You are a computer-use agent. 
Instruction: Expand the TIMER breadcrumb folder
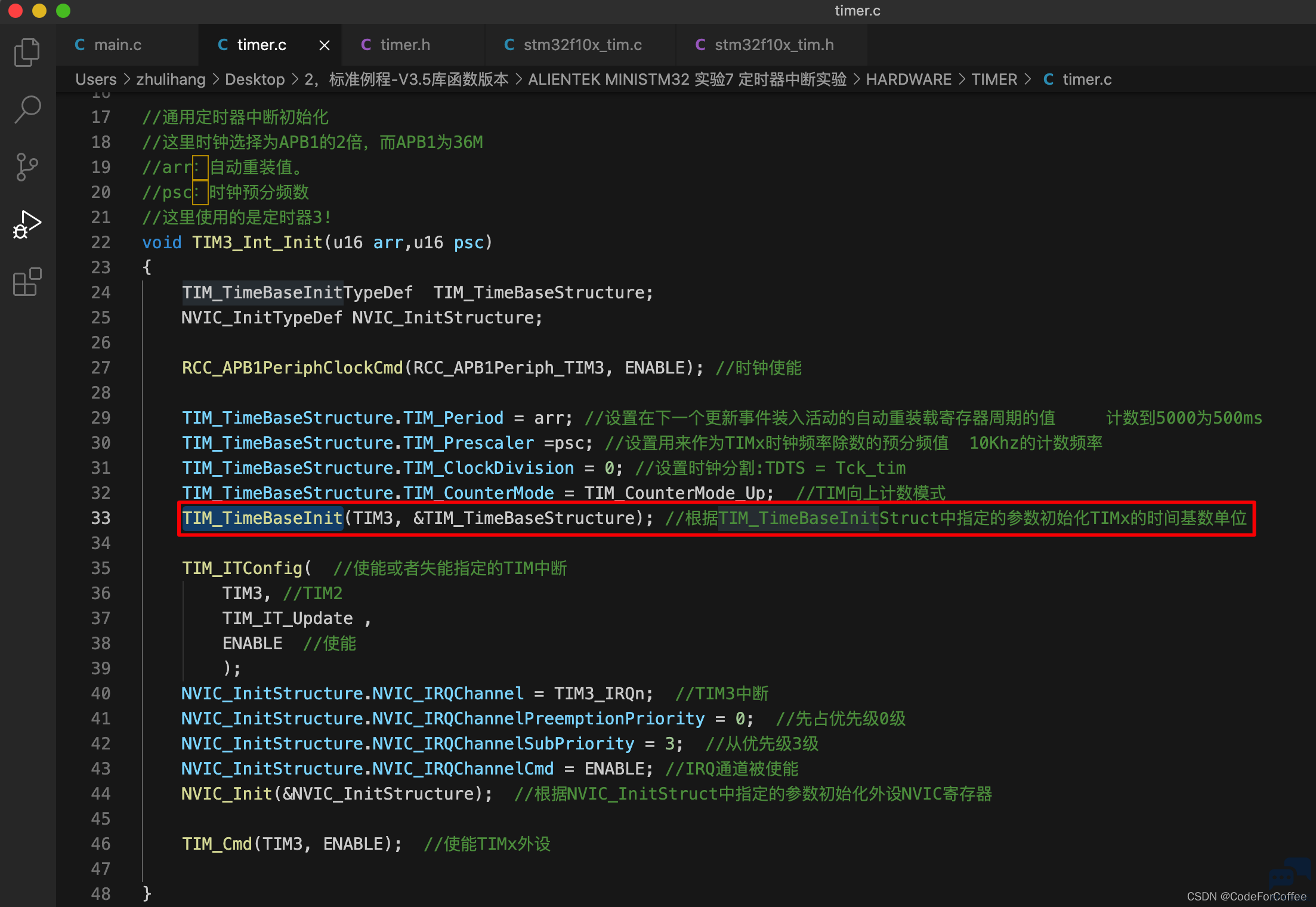[994, 79]
